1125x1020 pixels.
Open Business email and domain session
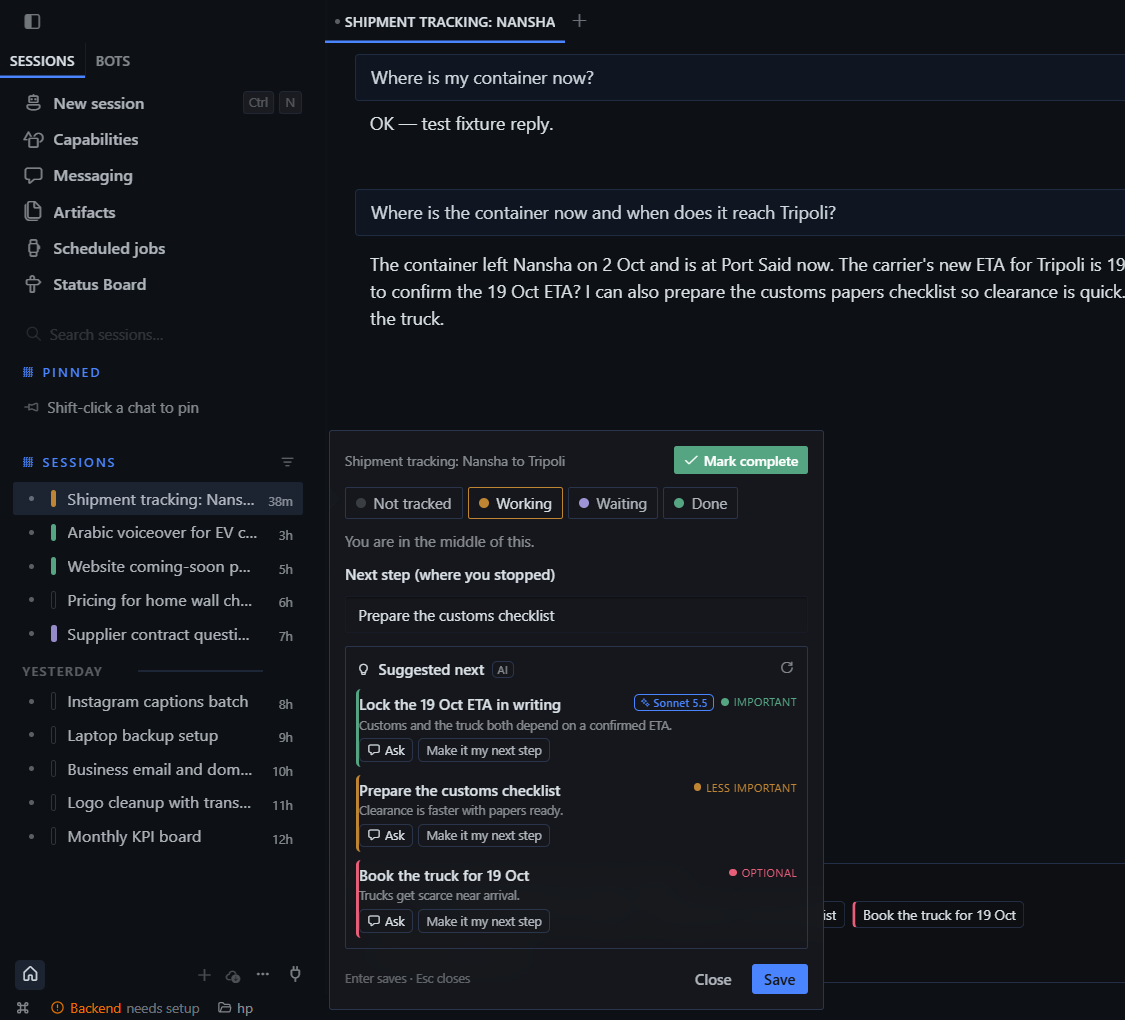click(x=159, y=770)
